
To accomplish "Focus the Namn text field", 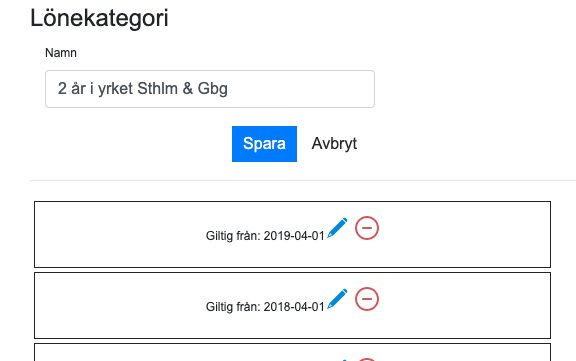I will click(x=210, y=89).
